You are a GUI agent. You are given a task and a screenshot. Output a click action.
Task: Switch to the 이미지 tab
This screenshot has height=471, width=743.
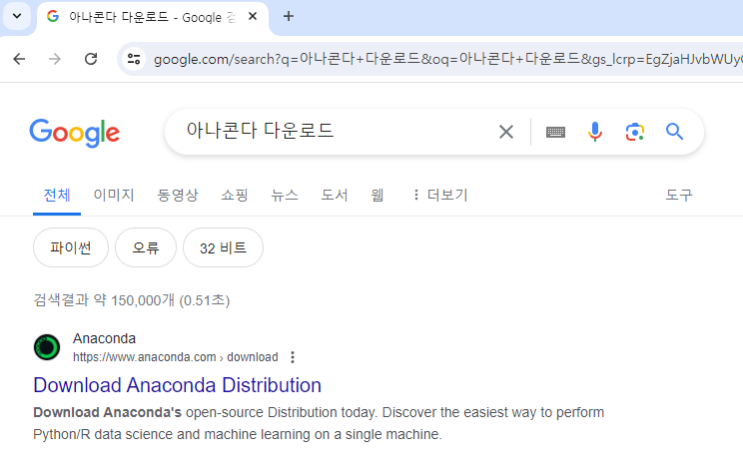click(x=114, y=195)
